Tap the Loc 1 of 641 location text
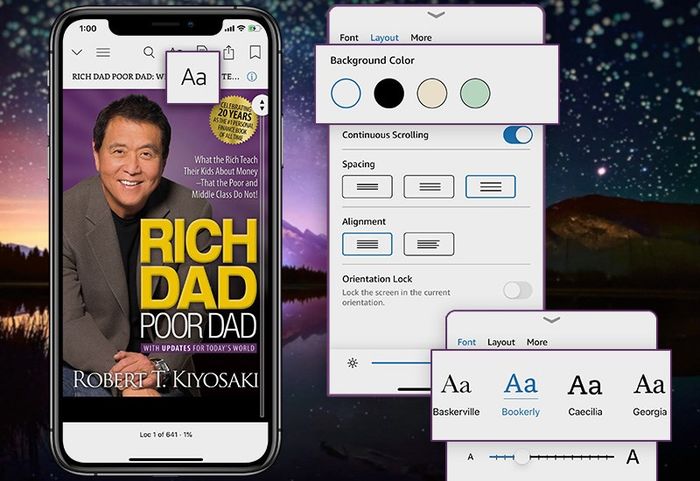Image resolution: width=700 pixels, height=481 pixels. coord(166,434)
